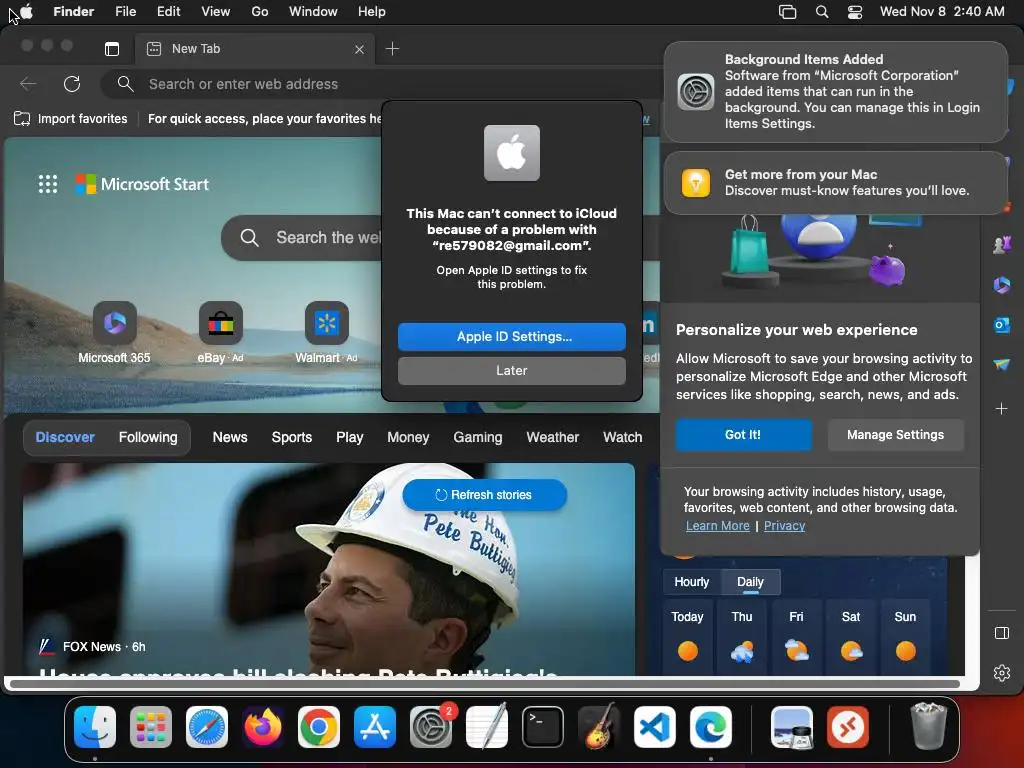The width and height of the screenshot is (1024, 768).
Task: Launch Google Chrome from the Dock
Action: [x=319, y=727]
